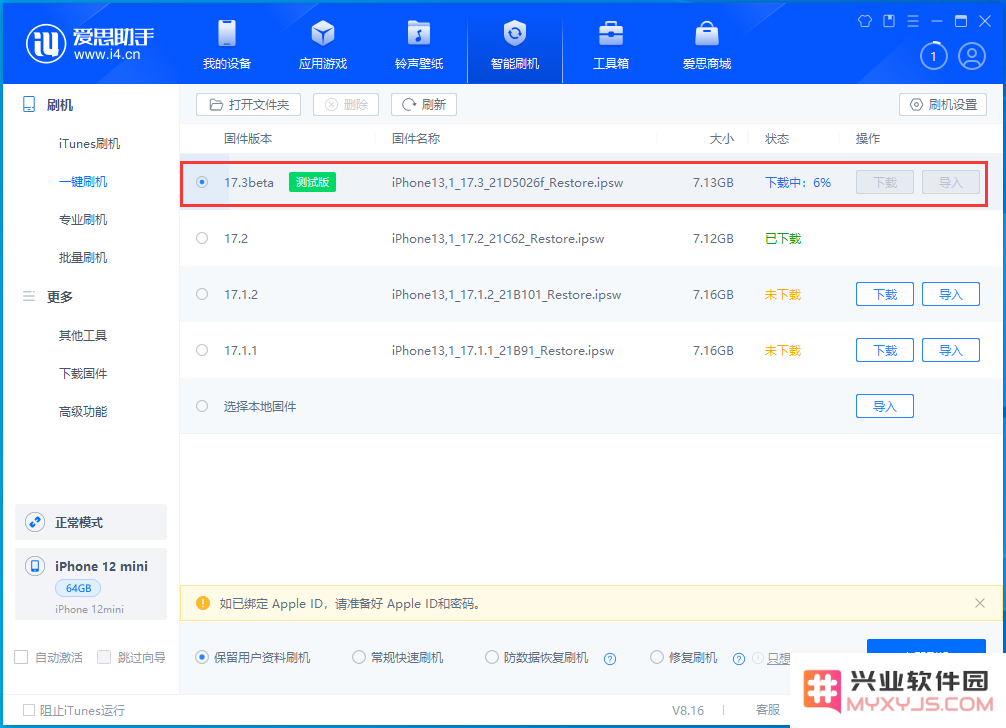
Task: Switch to the 智能刷机 tab
Action: point(515,45)
